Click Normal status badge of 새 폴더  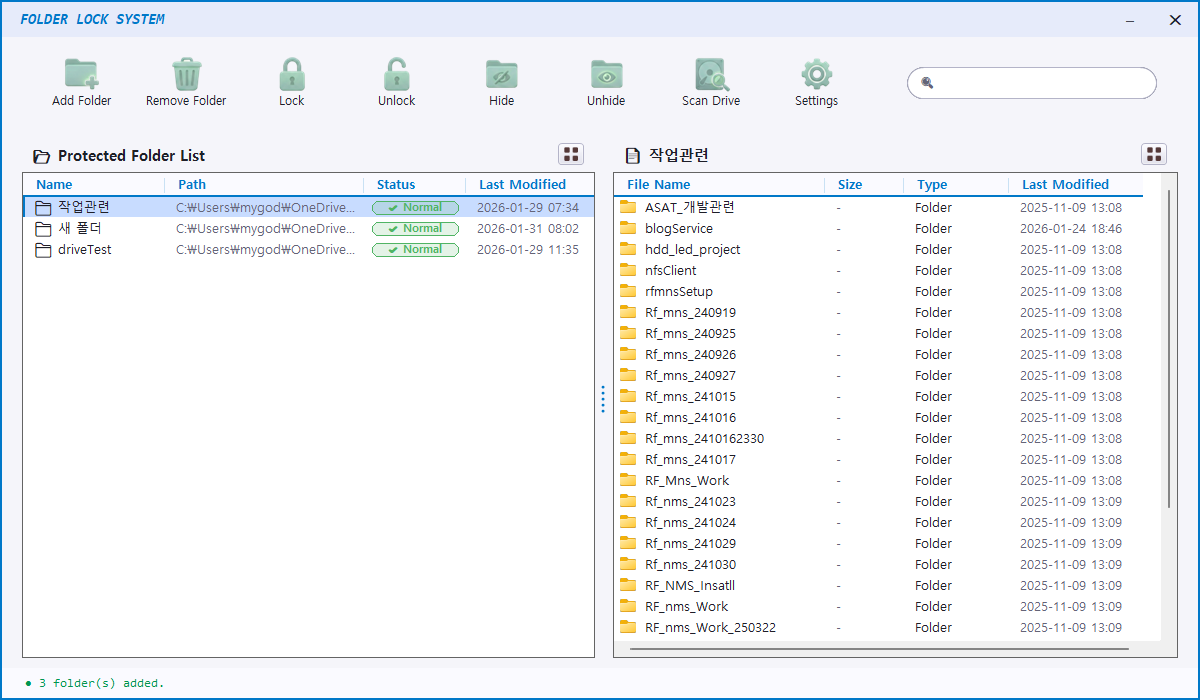tap(415, 229)
